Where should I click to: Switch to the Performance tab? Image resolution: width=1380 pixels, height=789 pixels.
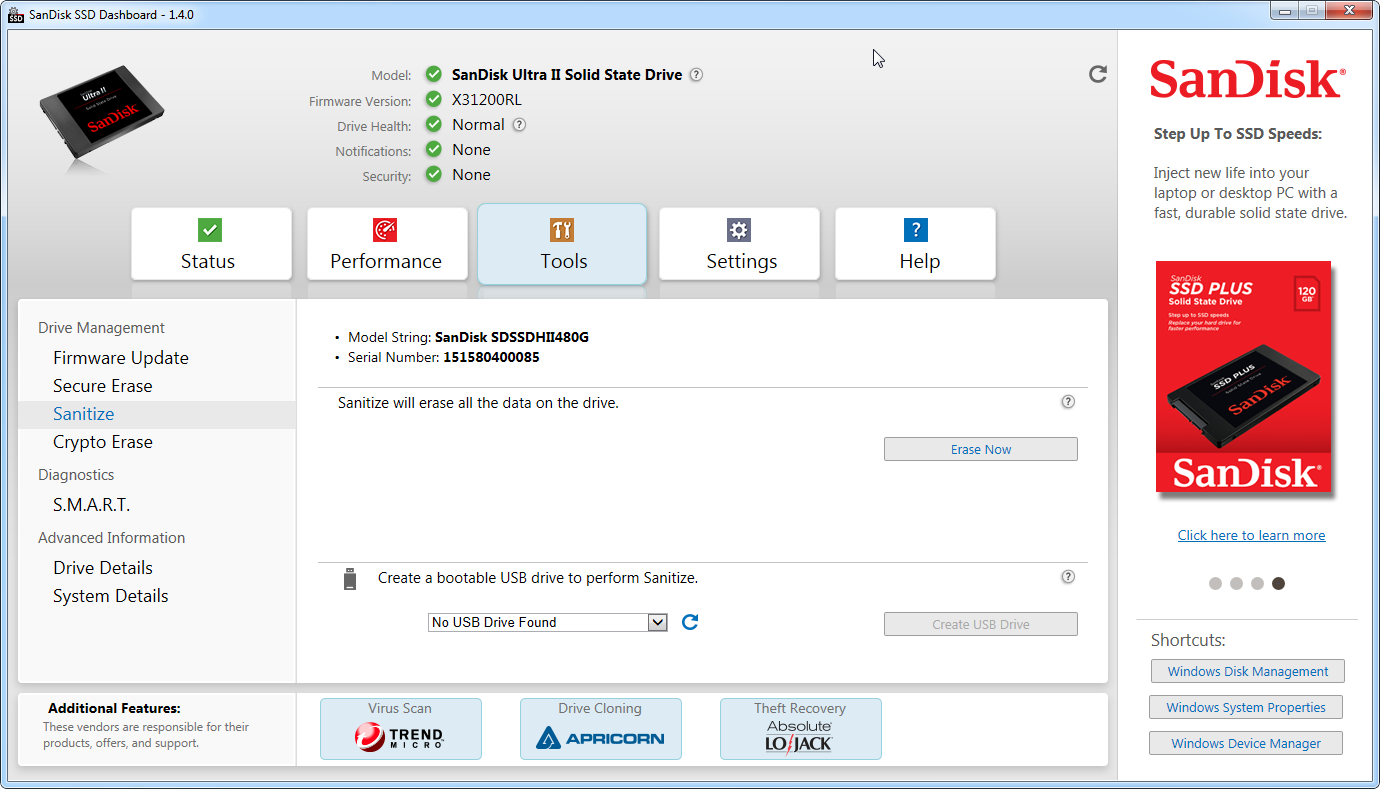tap(387, 244)
